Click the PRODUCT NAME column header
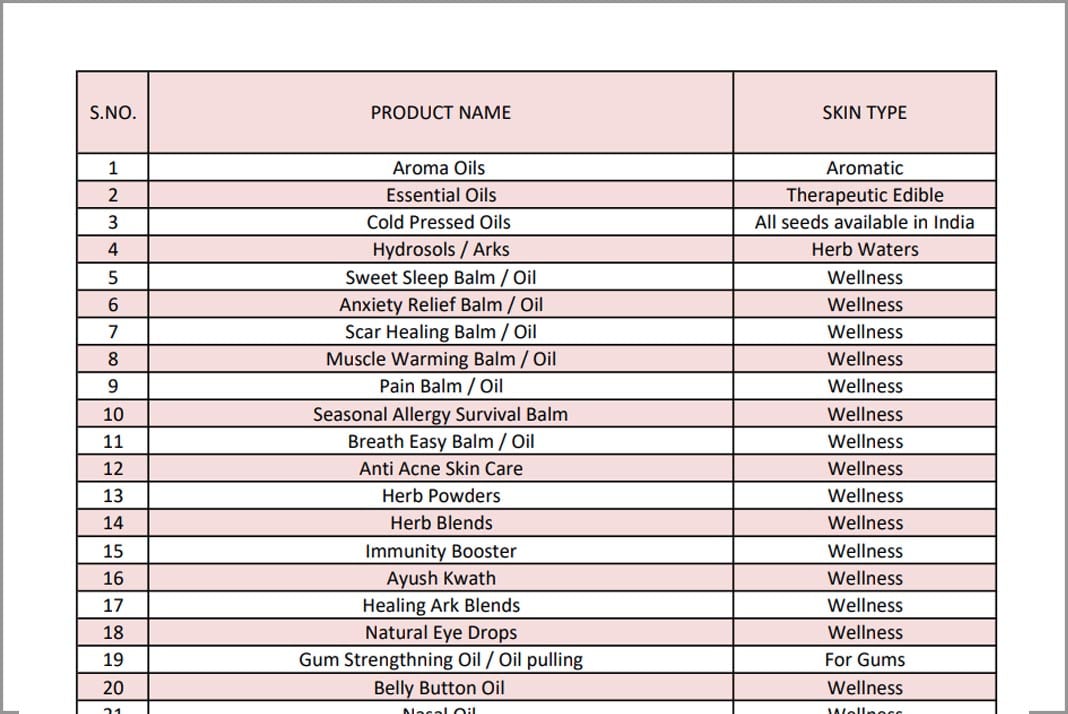This screenshot has height=714, width=1068. [441, 112]
